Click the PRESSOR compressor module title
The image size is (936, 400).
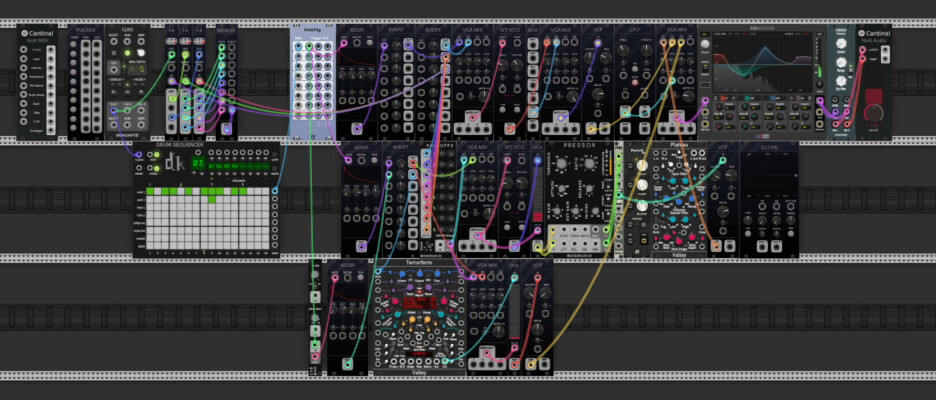(x=578, y=147)
